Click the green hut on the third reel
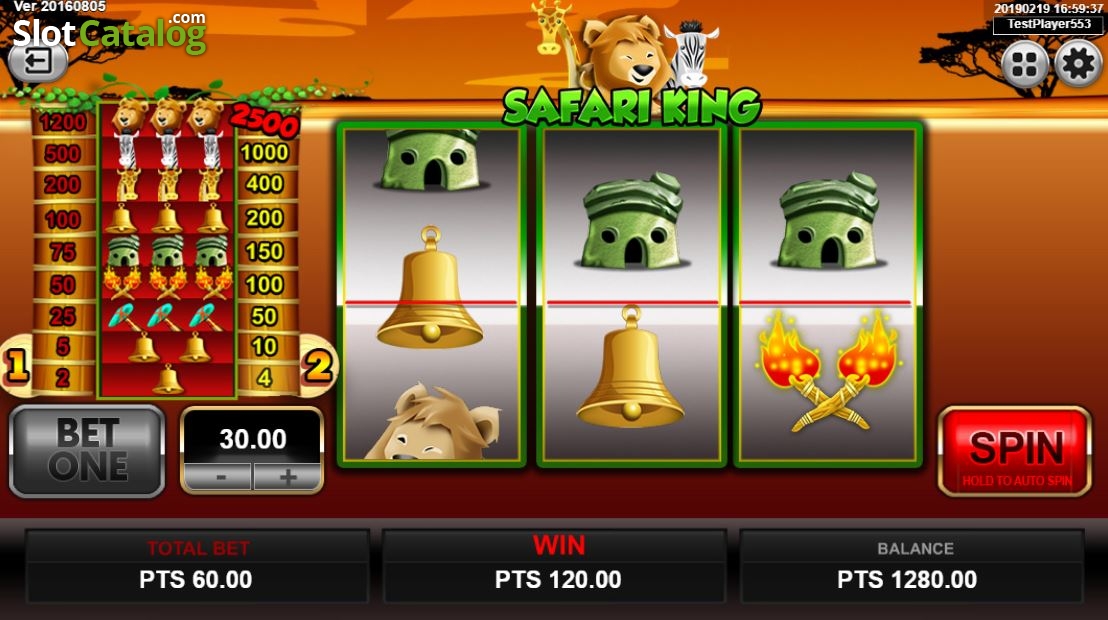1108x620 pixels. [x=828, y=220]
